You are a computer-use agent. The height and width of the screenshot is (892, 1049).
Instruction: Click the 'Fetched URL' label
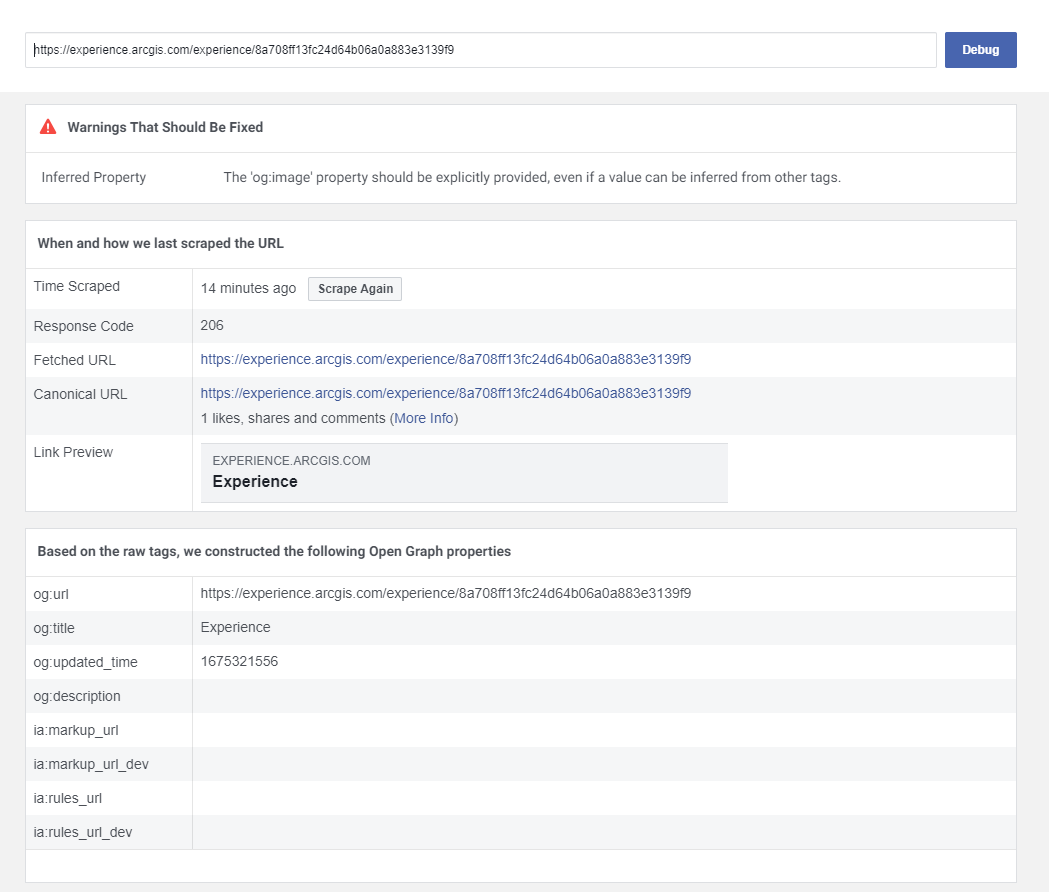(x=74, y=361)
